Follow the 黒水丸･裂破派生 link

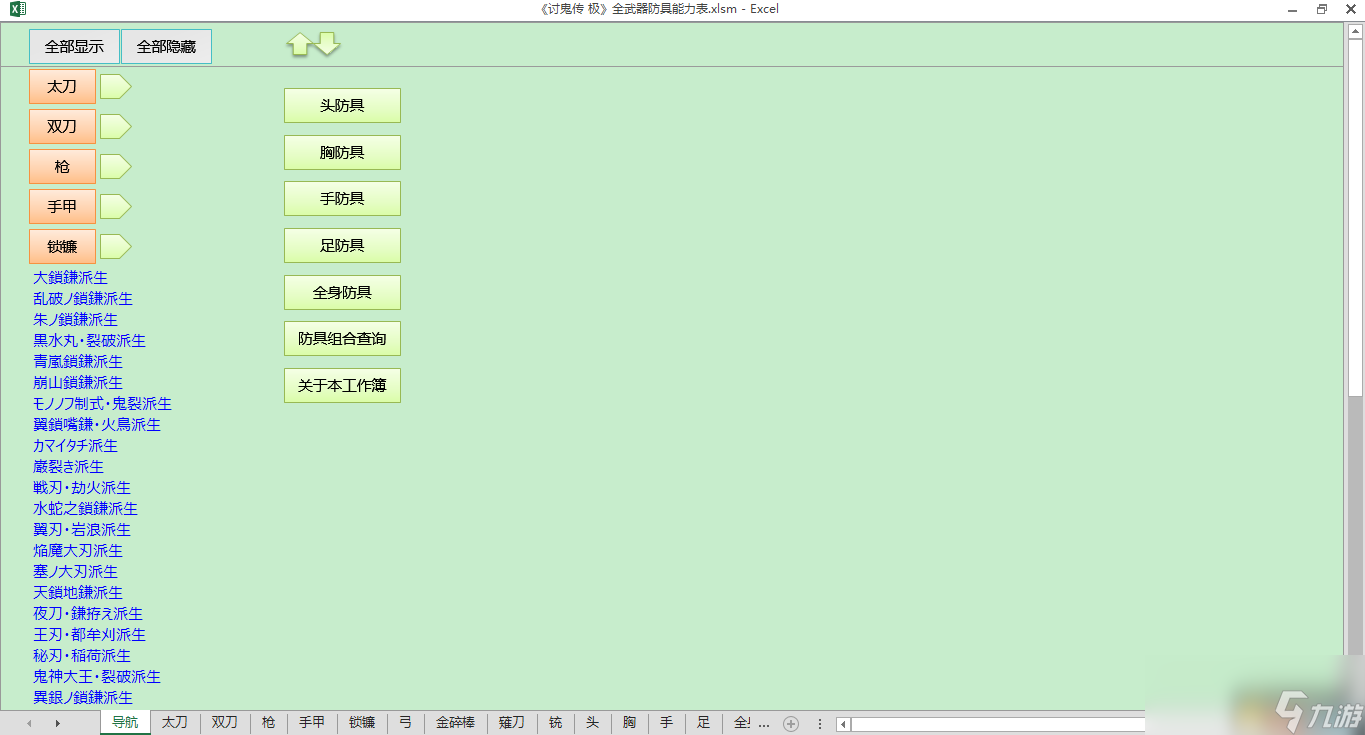coord(89,340)
